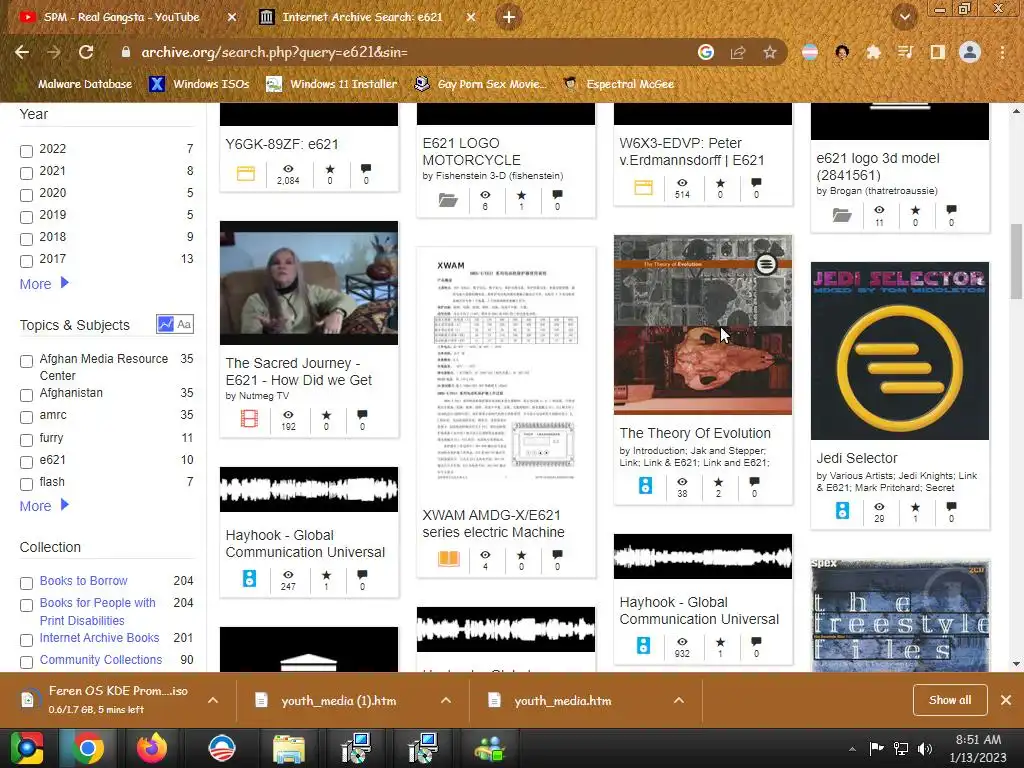The height and width of the screenshot is (768, 1024).
Task: Click Show all downloads button
Action: 950,700
